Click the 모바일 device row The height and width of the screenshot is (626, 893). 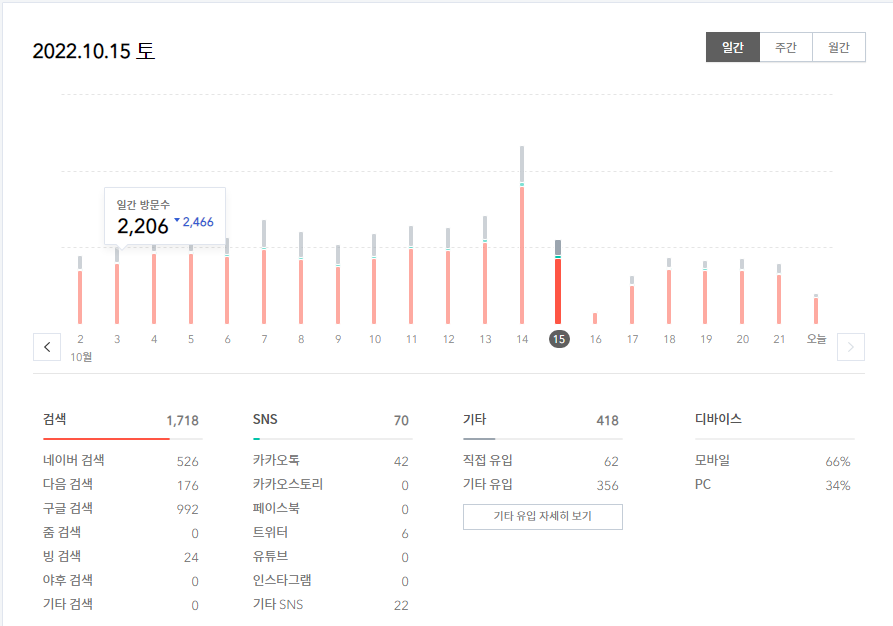773,460
